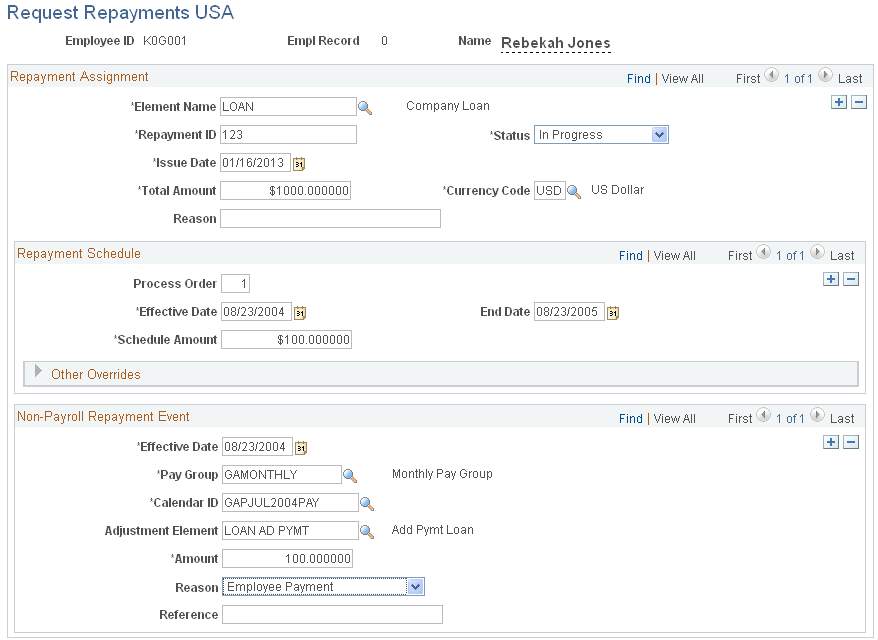This screenshot has height=640, width=878.
Task: Open the Element Name lookup magnifier
Action: tap(365, 106)
